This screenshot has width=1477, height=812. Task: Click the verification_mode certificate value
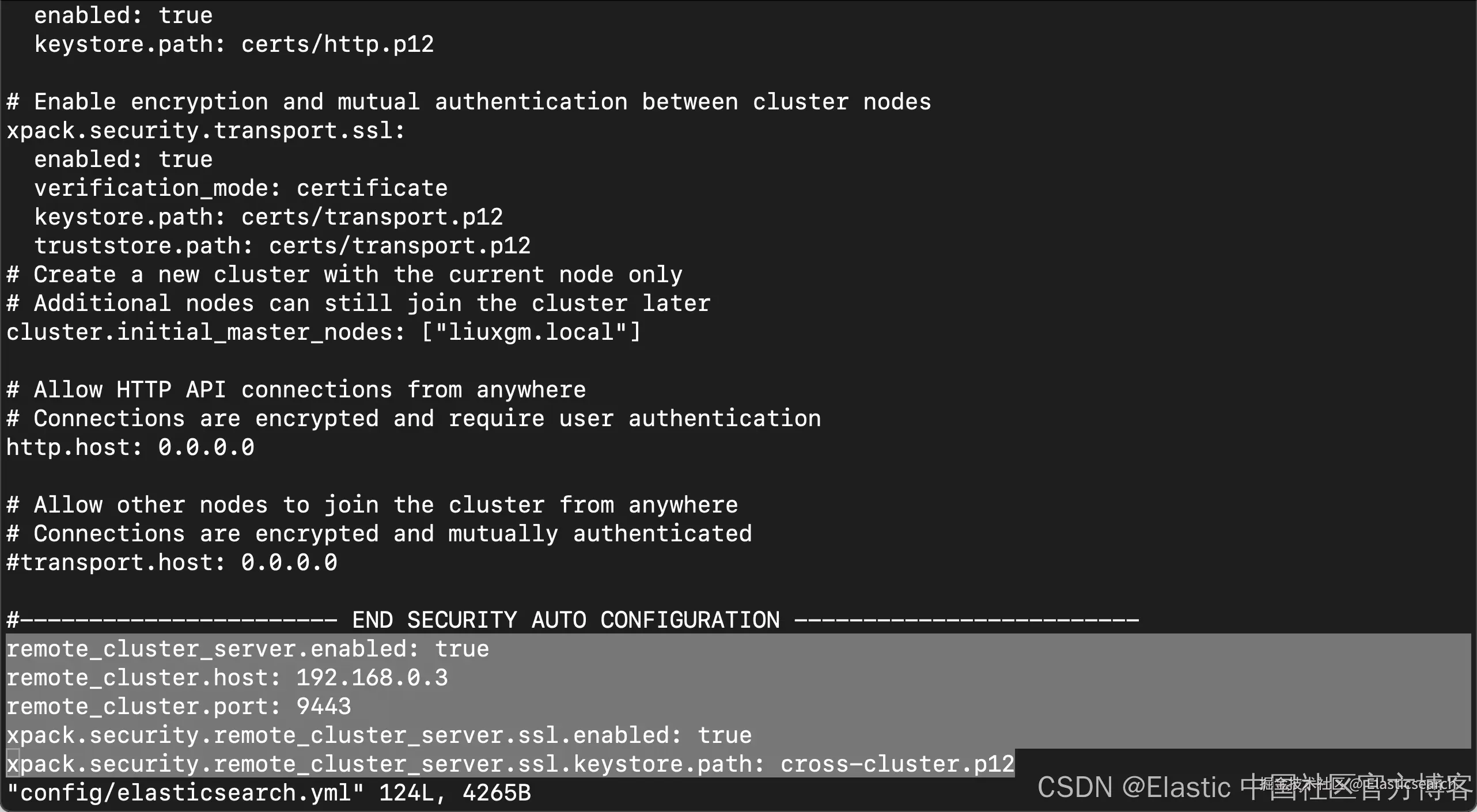[x=372, y=188]
